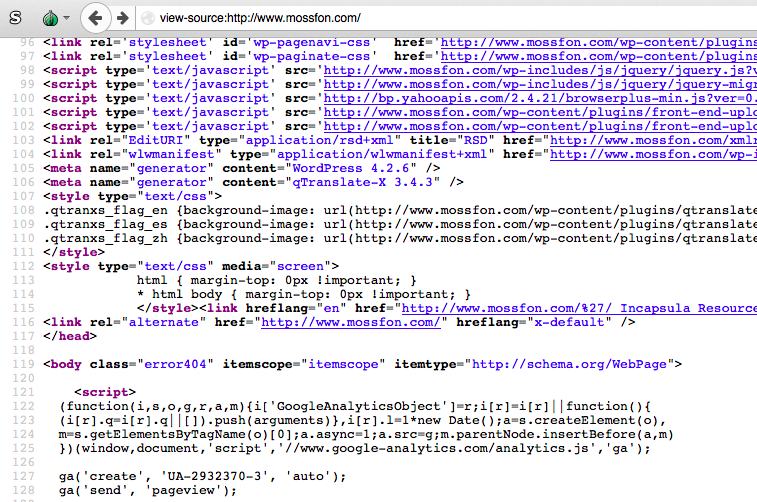This screenshot has width=757, height=502.
Task: Click the ".qtranxs_flag_es" selector text
Action: pos(105,224)
